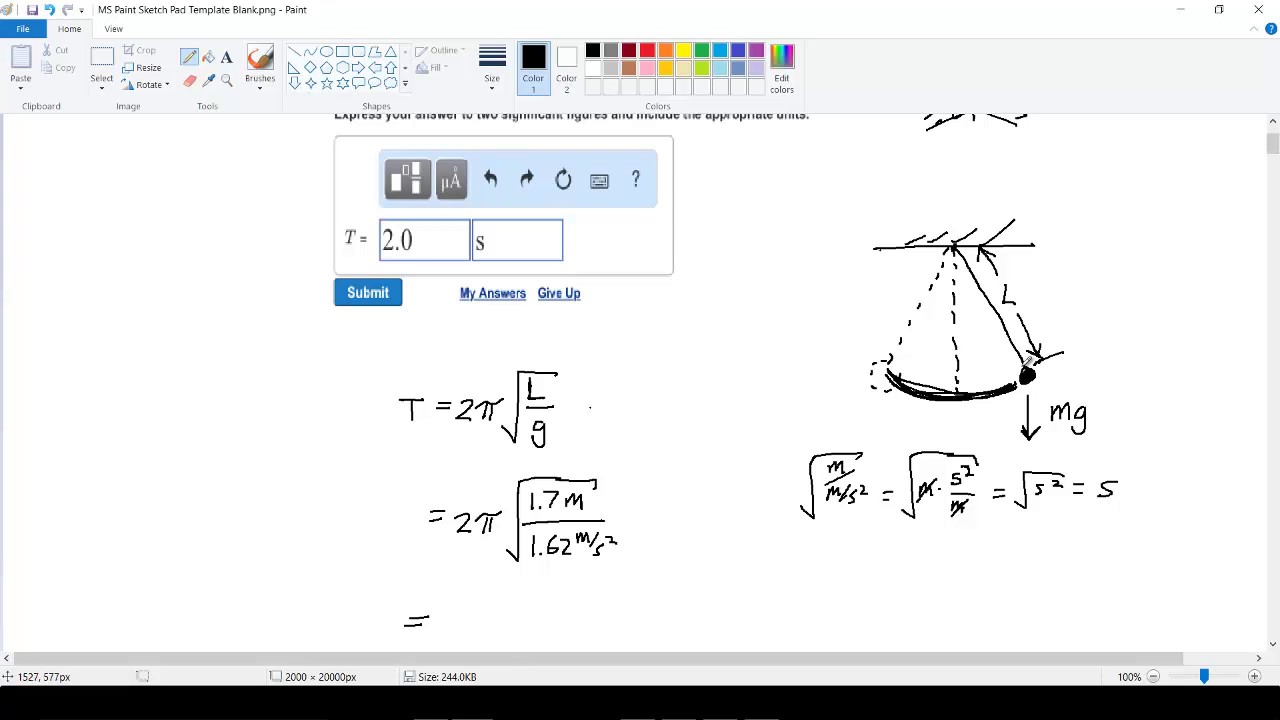Switch to the Home ribbon tab

pos(69,29)
